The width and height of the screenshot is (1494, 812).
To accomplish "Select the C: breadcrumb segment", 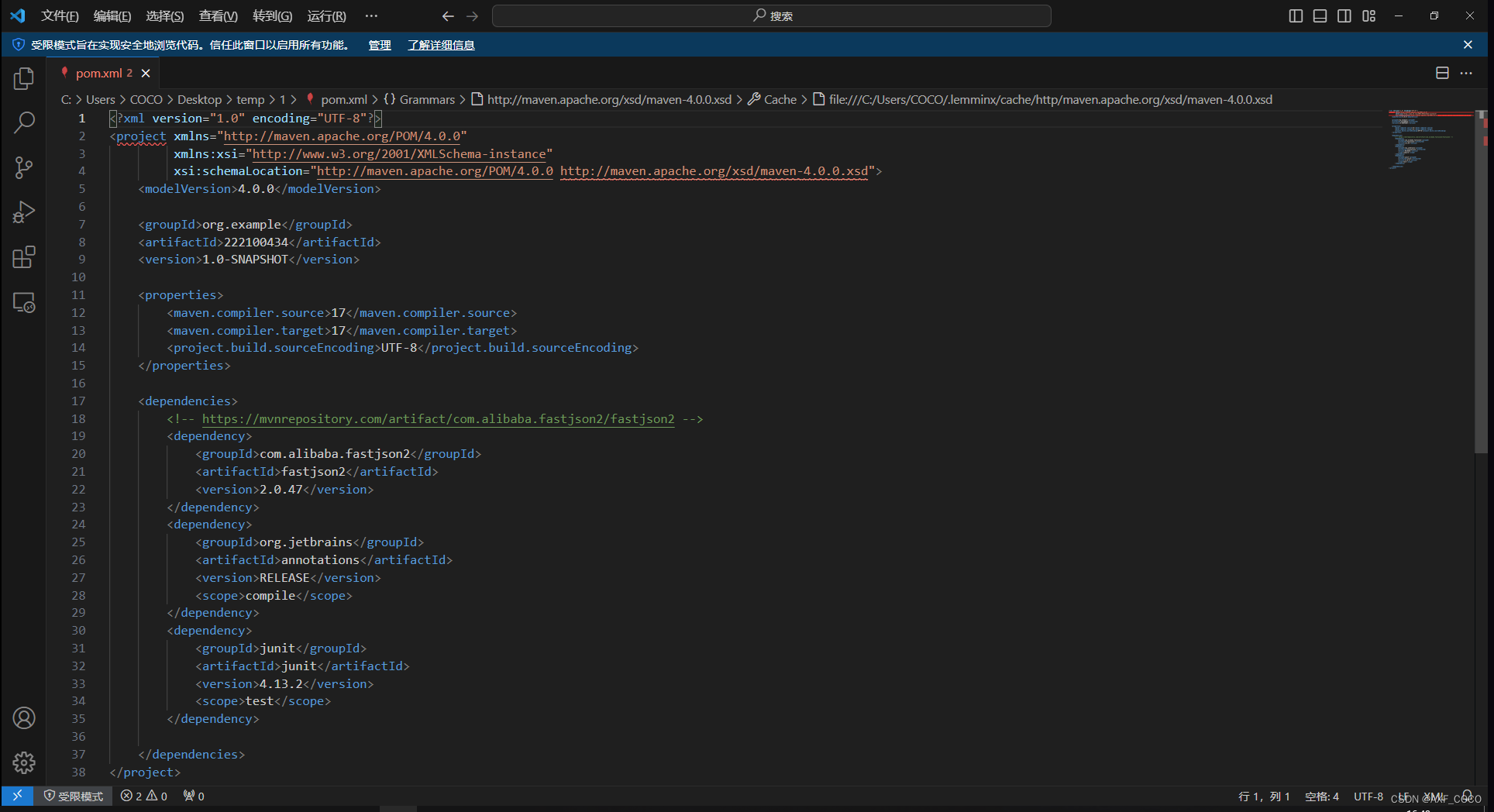I will click(x=66, y=99).
